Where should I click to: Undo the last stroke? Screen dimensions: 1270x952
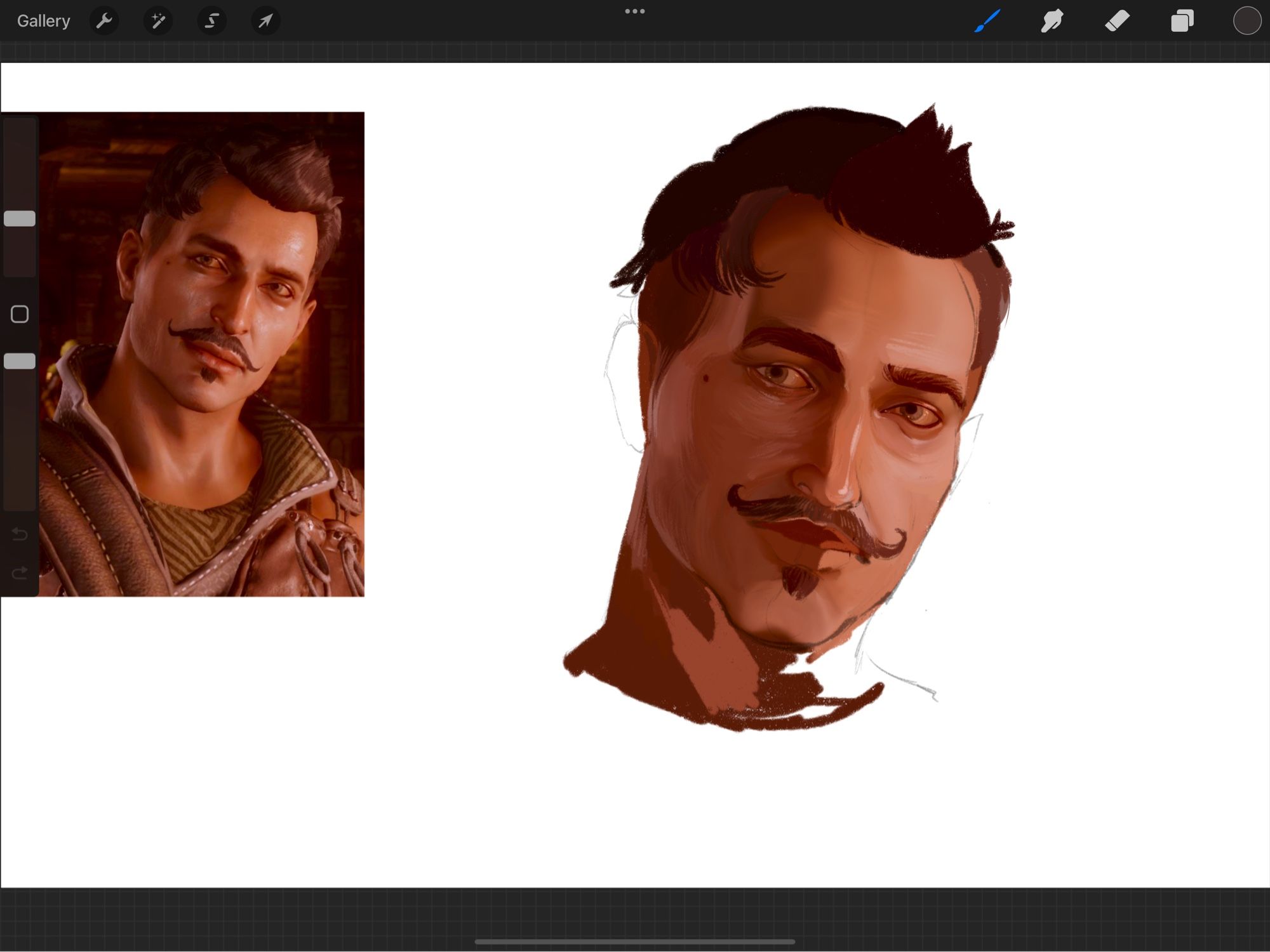20,534
